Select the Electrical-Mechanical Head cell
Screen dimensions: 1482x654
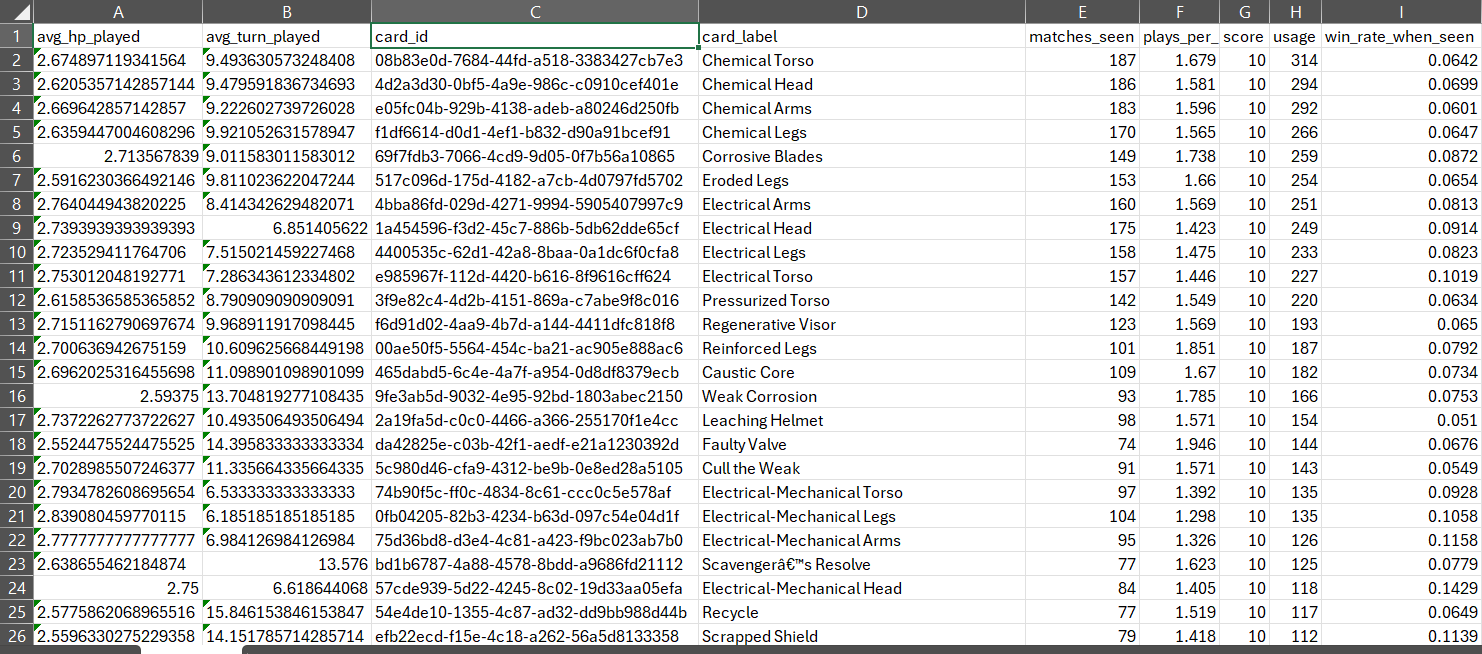pos(862,588)
